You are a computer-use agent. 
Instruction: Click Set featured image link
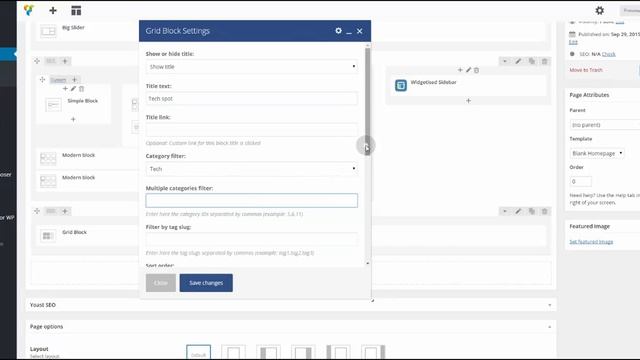pyautogui.click(x=591, y=242)
